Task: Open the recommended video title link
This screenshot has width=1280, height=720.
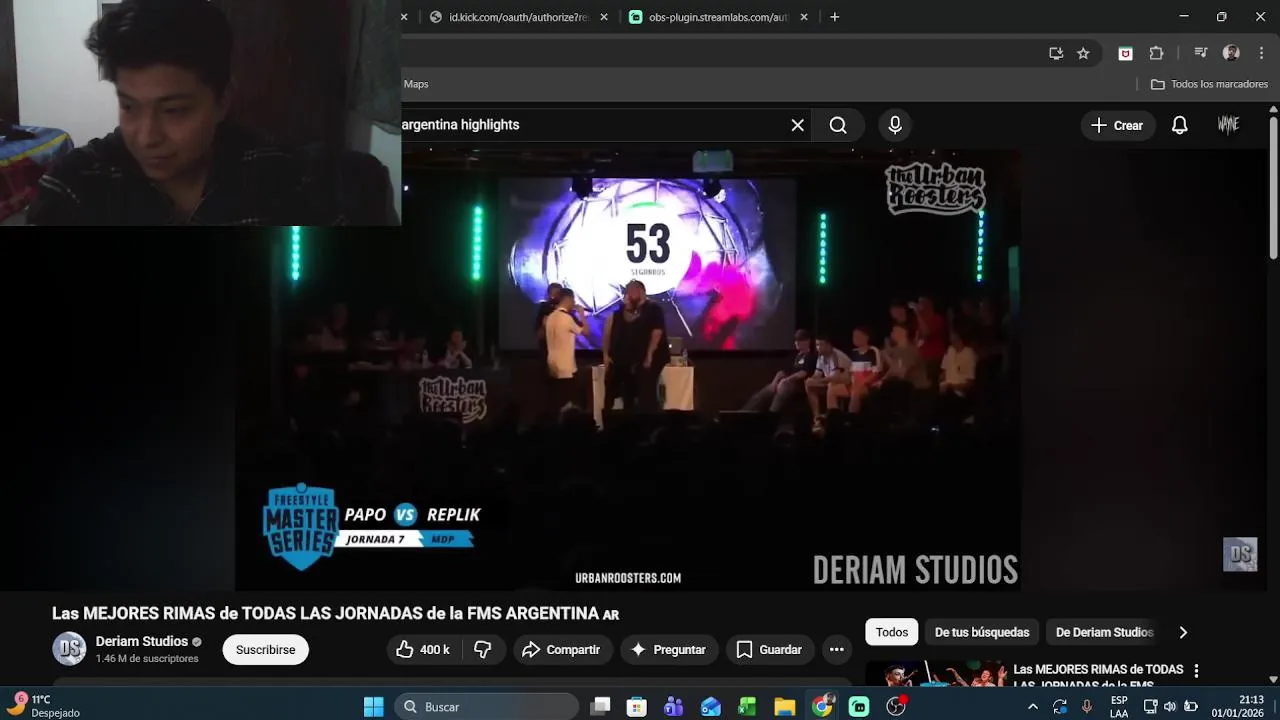Action: (1098, 676)
